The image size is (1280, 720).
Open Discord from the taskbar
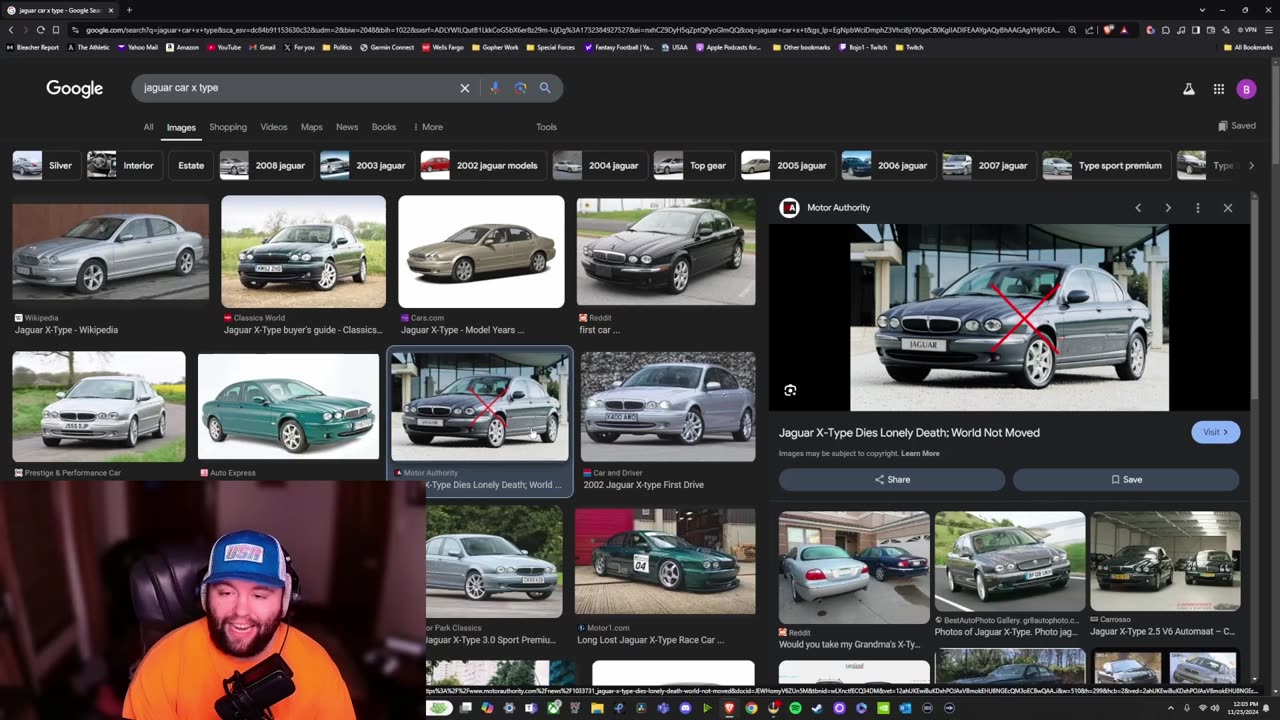685,708
